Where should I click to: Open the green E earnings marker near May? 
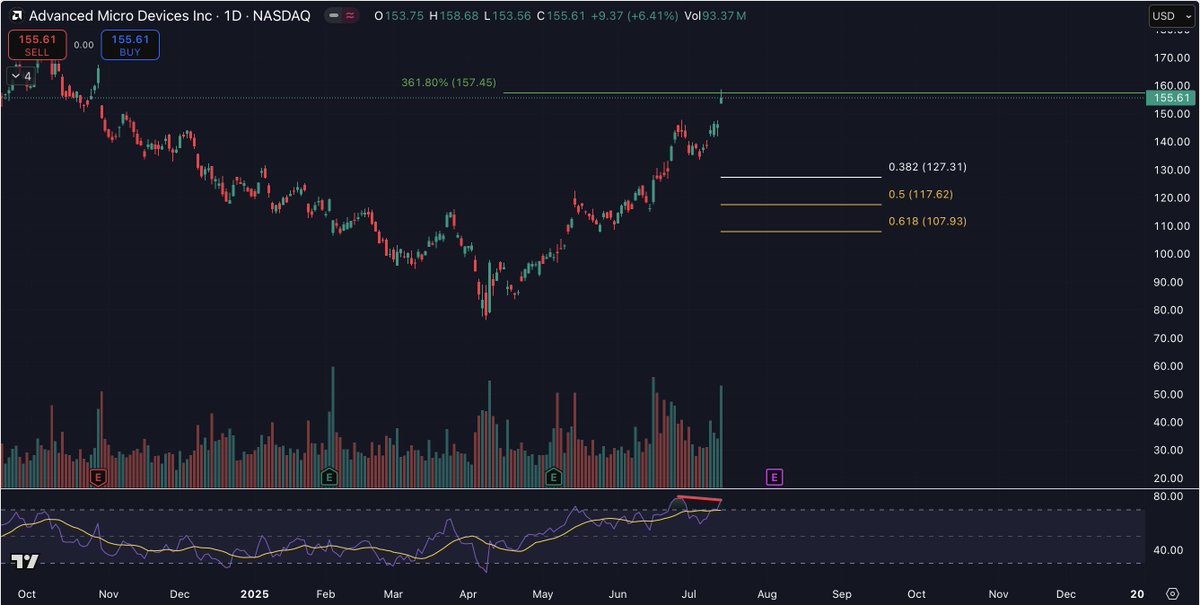click(553, 477)
